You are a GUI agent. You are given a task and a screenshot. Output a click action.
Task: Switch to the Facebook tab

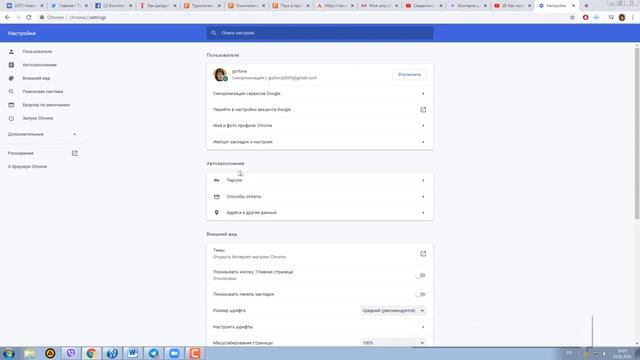pos(113,6)
